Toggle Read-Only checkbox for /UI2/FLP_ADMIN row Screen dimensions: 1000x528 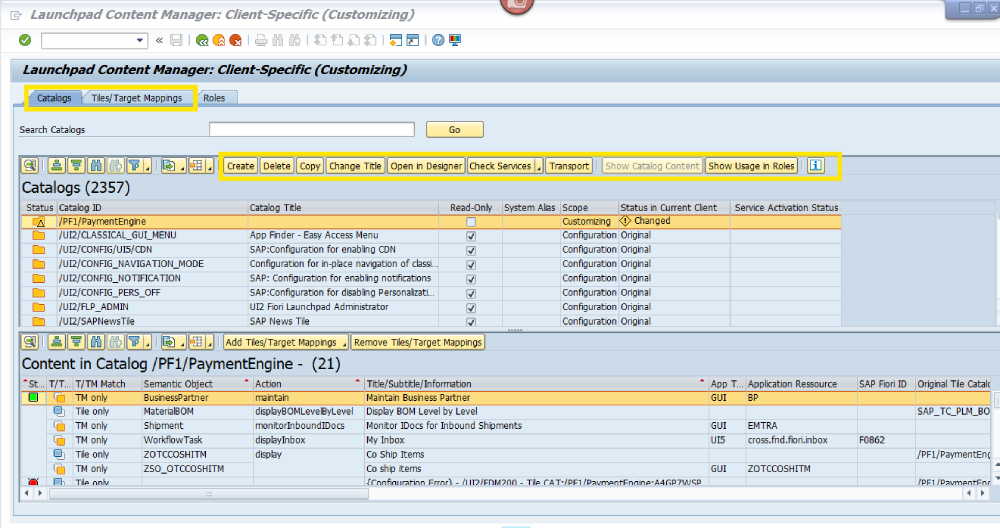click(x=470, y=307)
